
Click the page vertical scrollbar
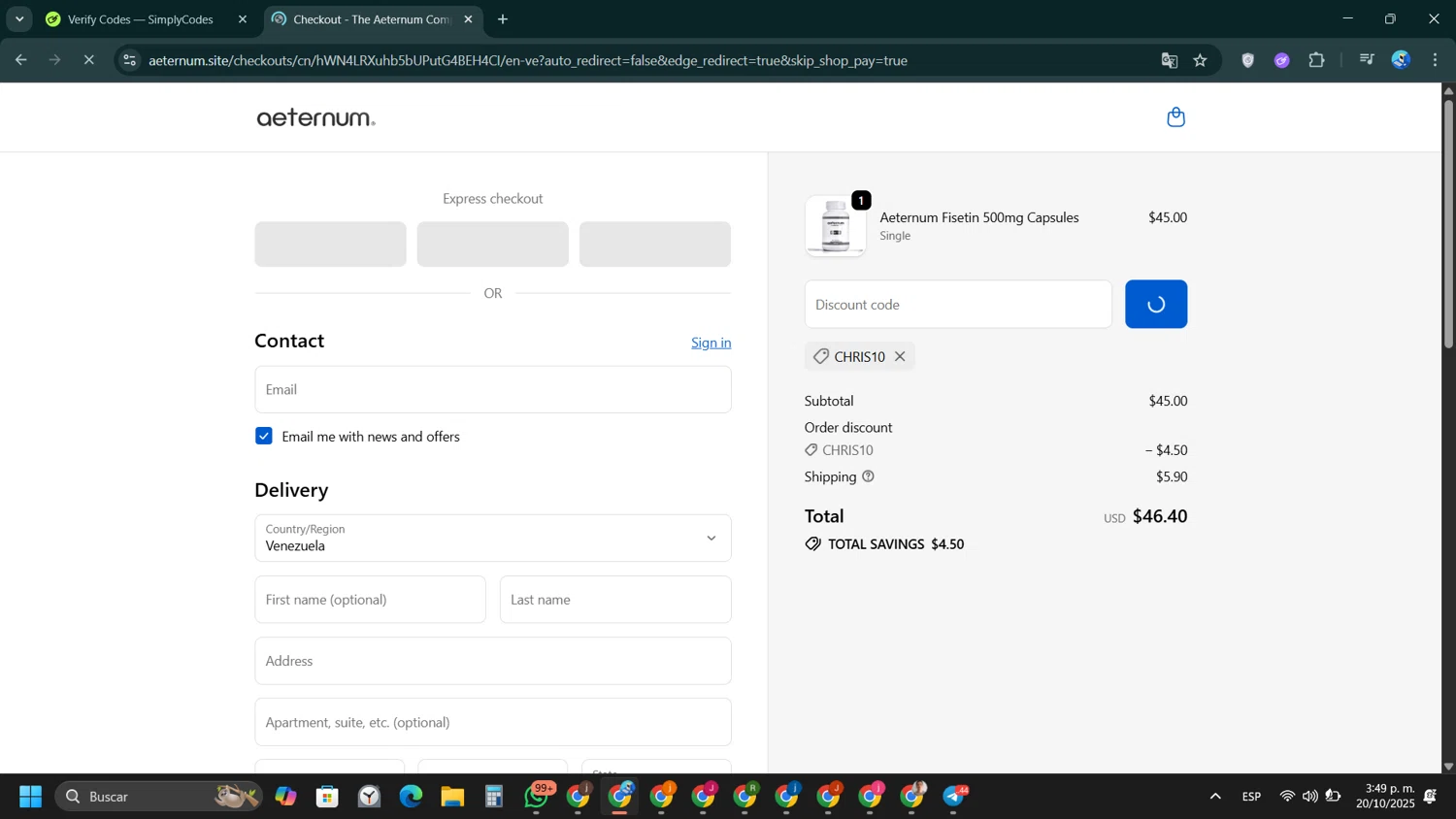[x=1448, y=222]
